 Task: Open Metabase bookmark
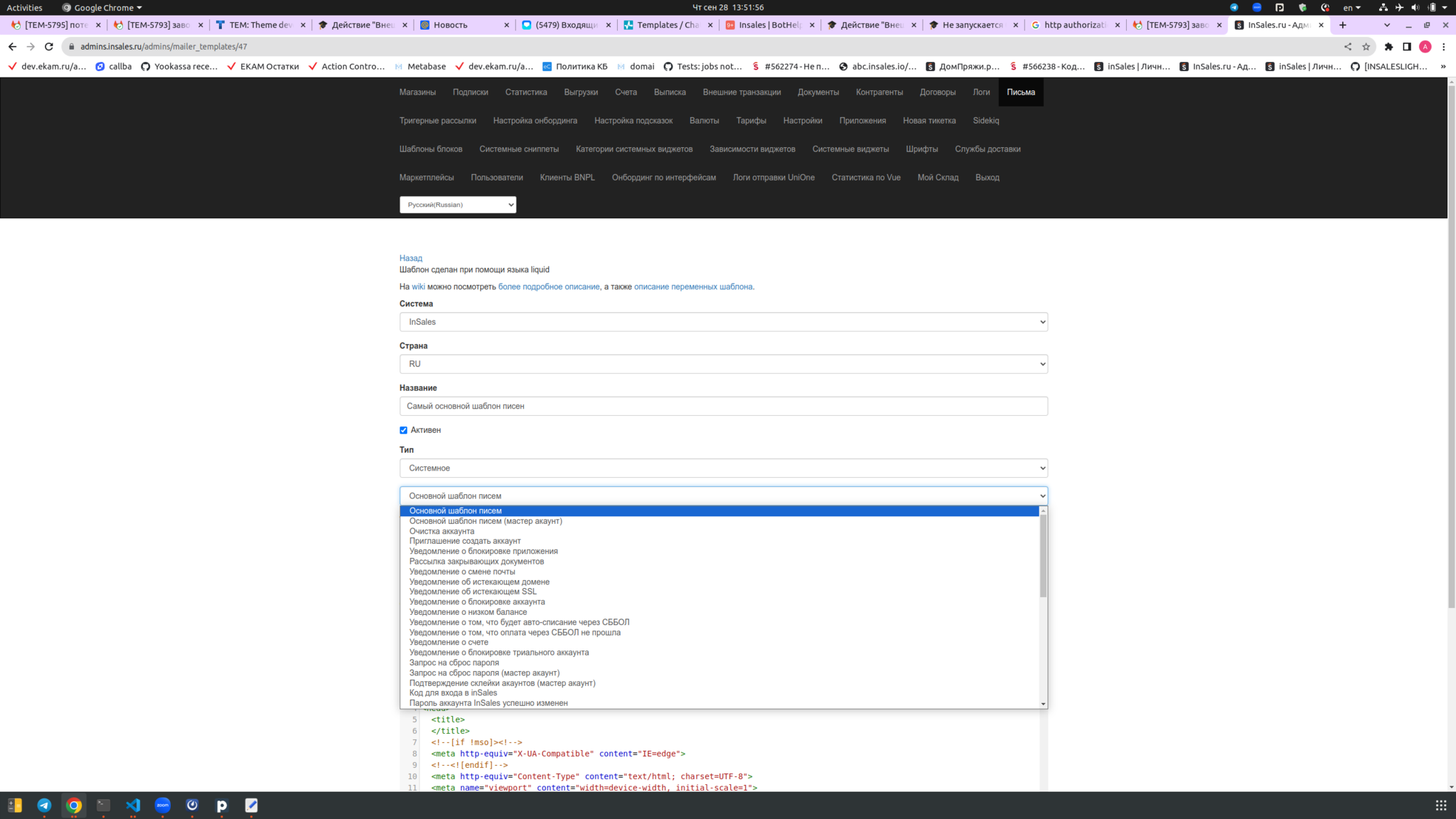pos(420,66)
